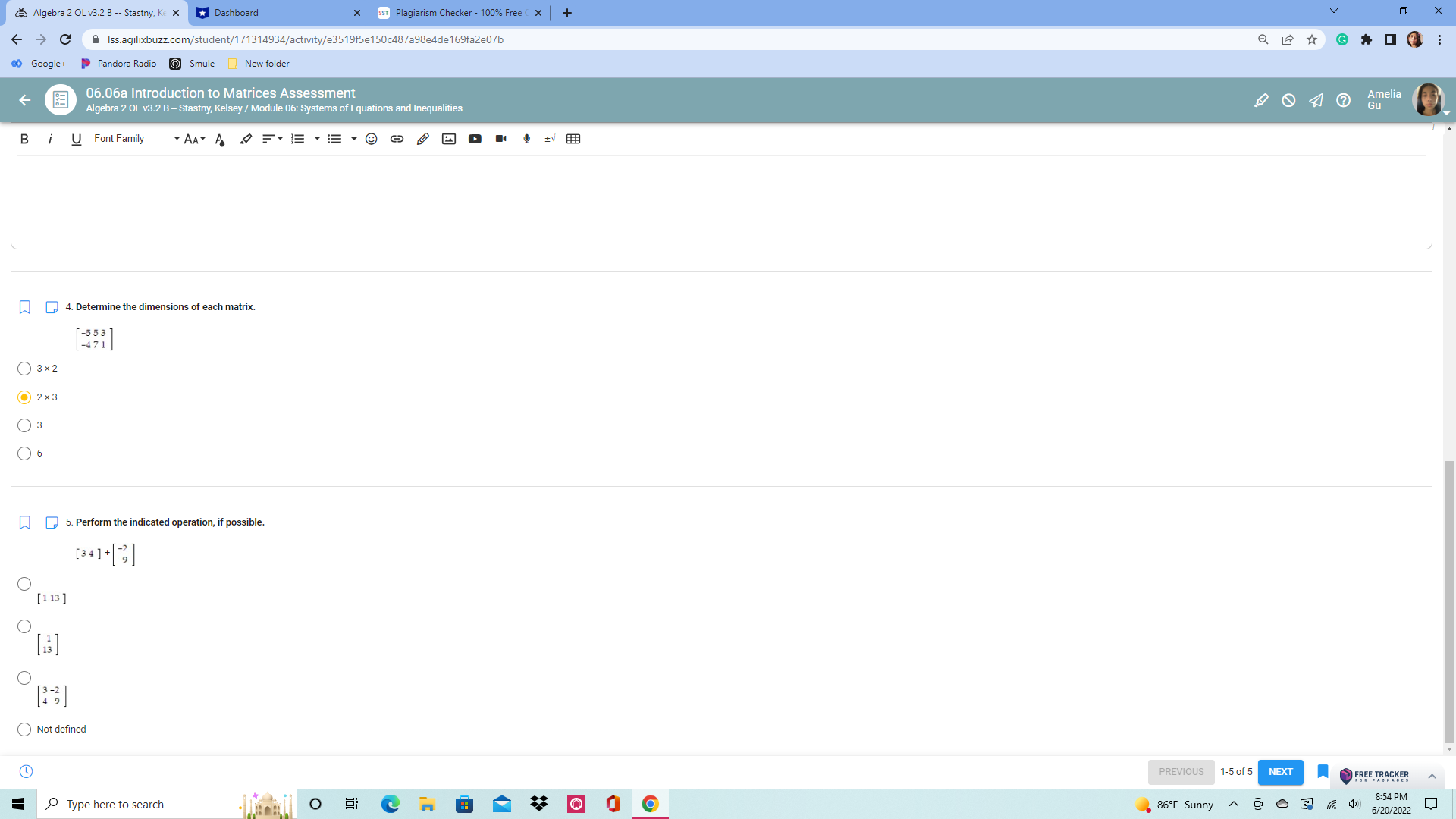Image resolution: width=1456 pixels, height=819 pixels.
Task: Click the insert link icon
Action: (x=397, y=139)
